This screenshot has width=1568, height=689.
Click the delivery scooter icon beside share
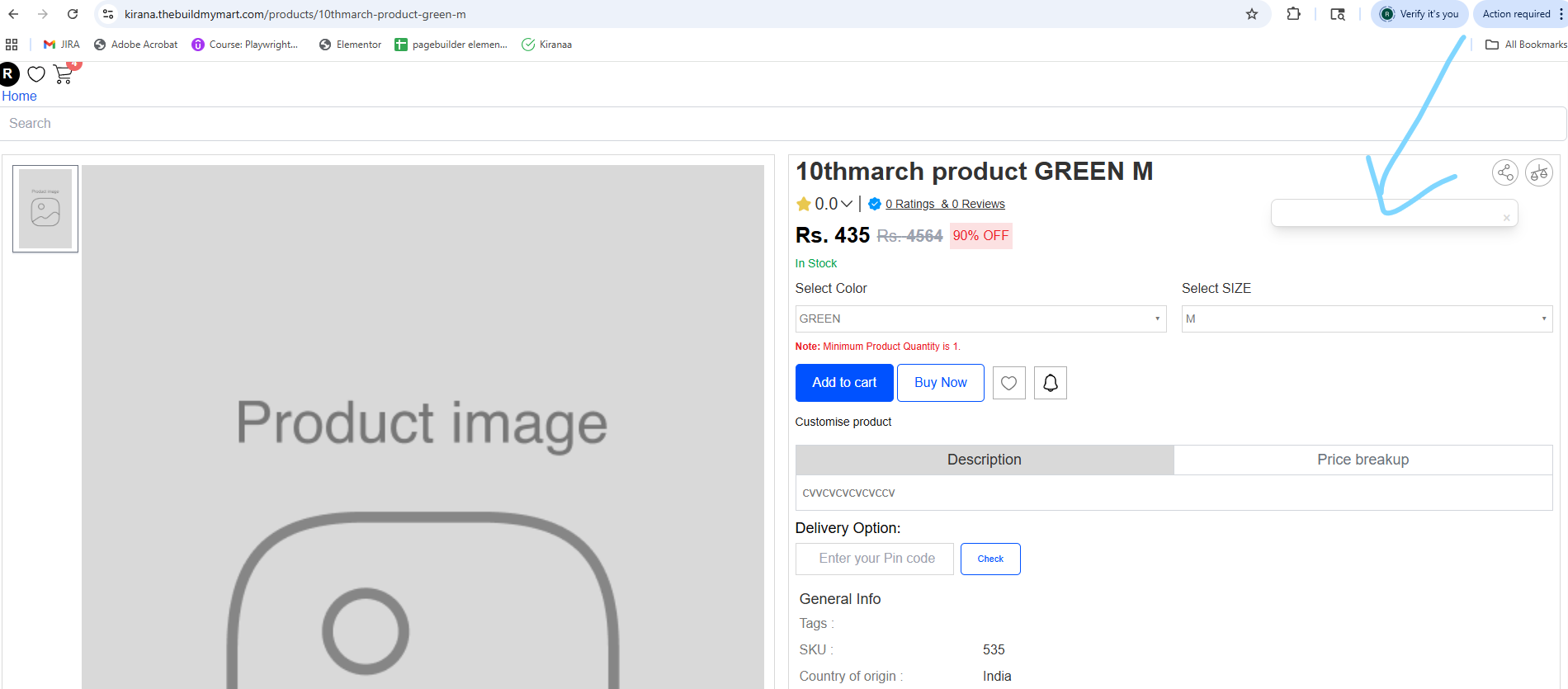1539,172
